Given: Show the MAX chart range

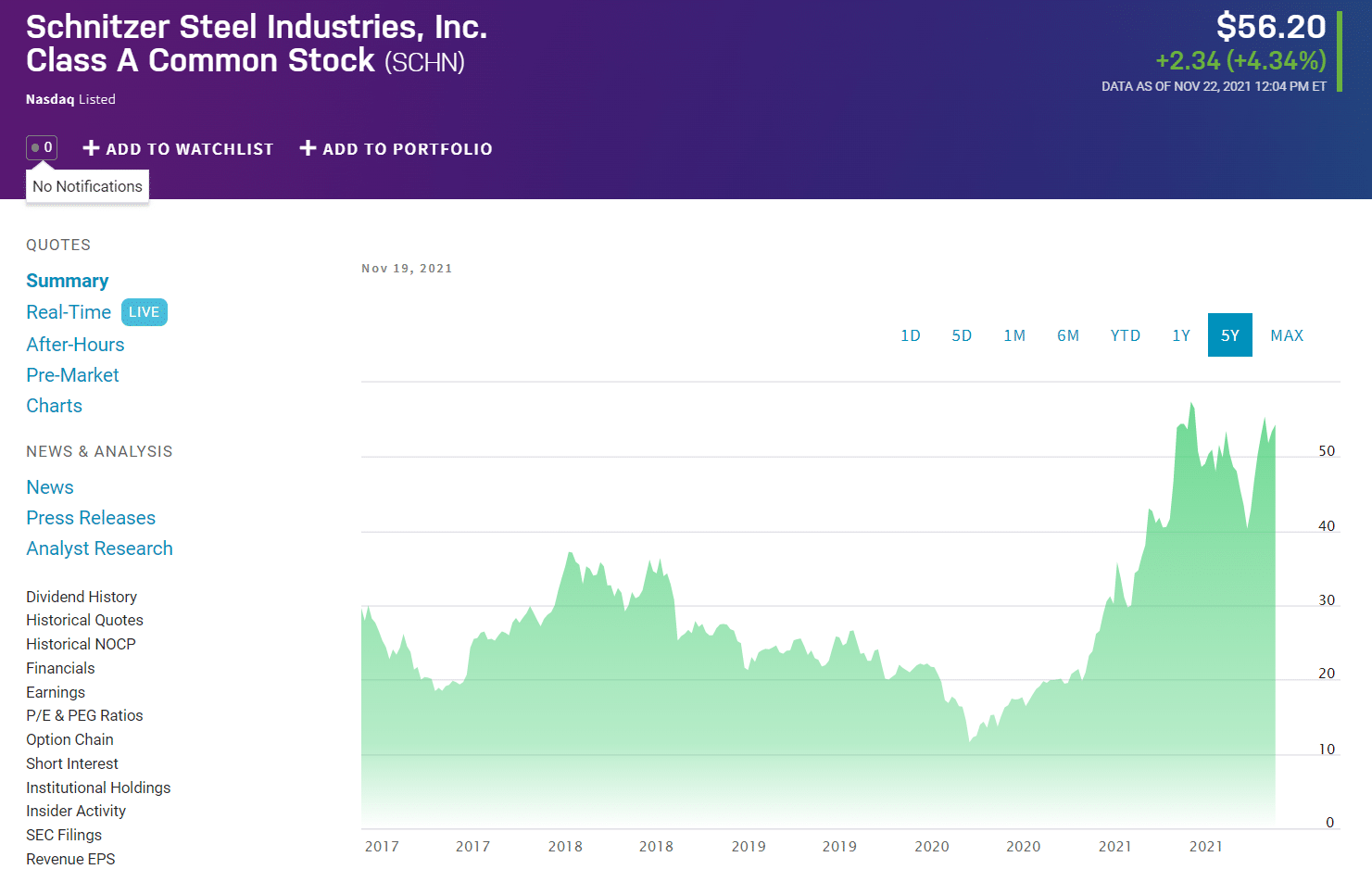Looking at the screenshot, I should pyautogui.click(x=1287, y=335).
